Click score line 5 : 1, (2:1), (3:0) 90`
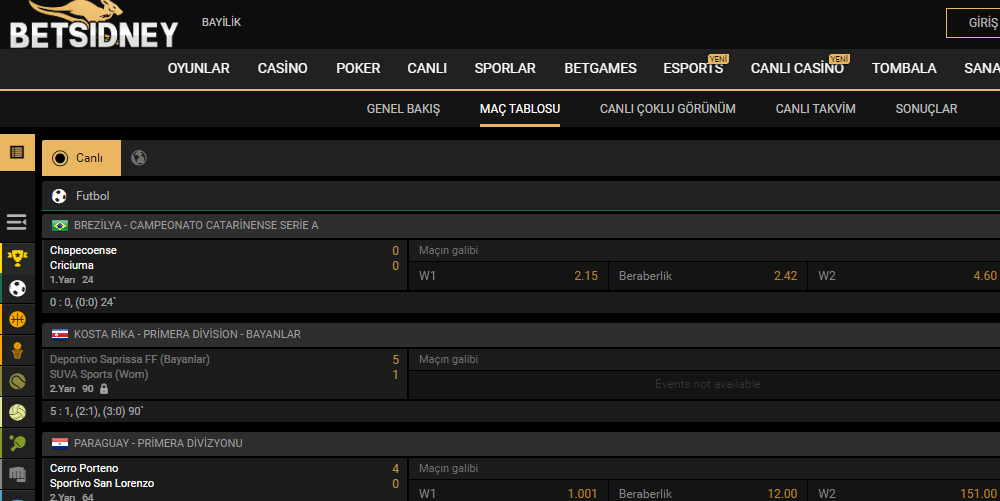1000x501 pixels. [96, 411]
